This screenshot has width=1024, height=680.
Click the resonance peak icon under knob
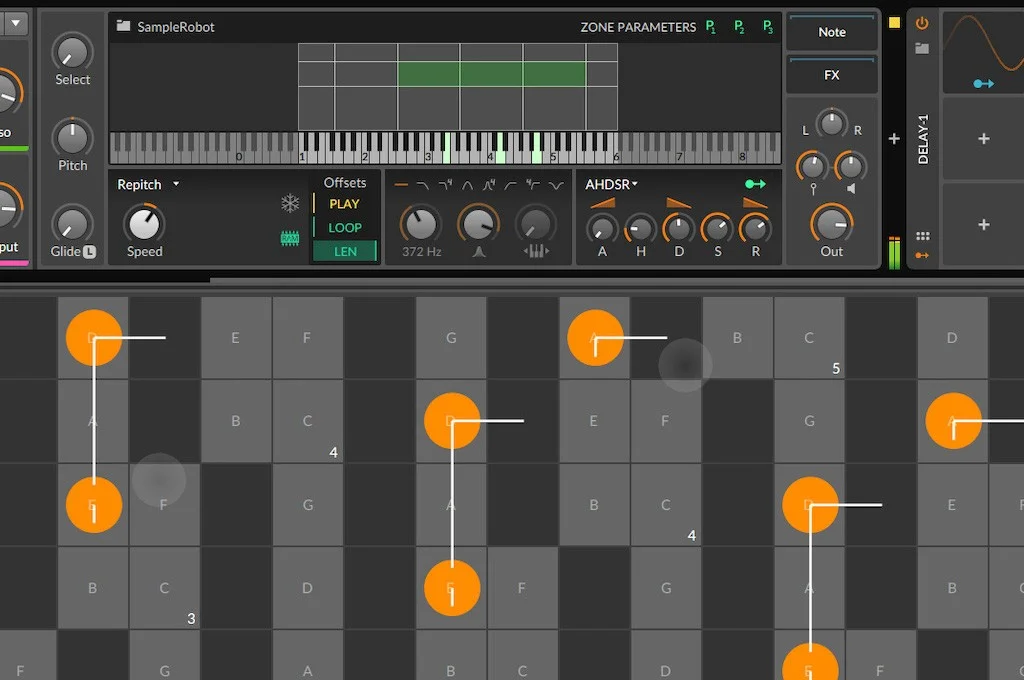[479, 251]
